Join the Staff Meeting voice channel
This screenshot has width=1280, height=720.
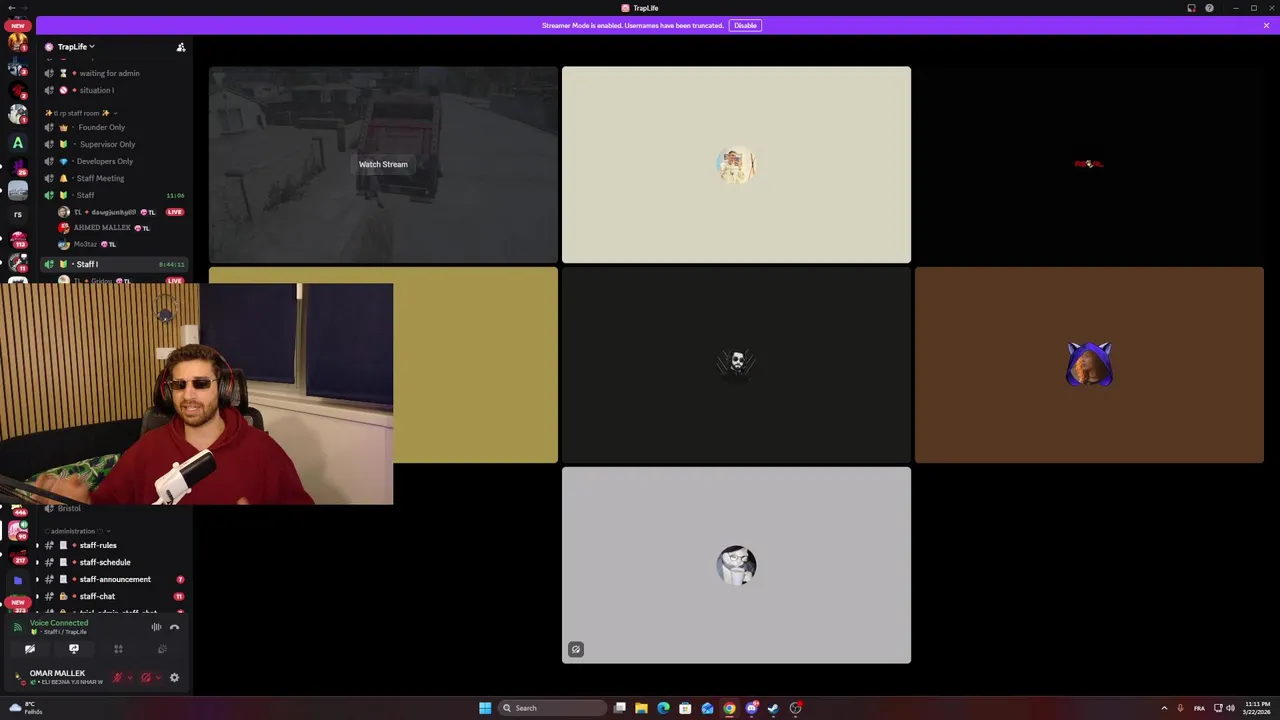pos(114,178)
